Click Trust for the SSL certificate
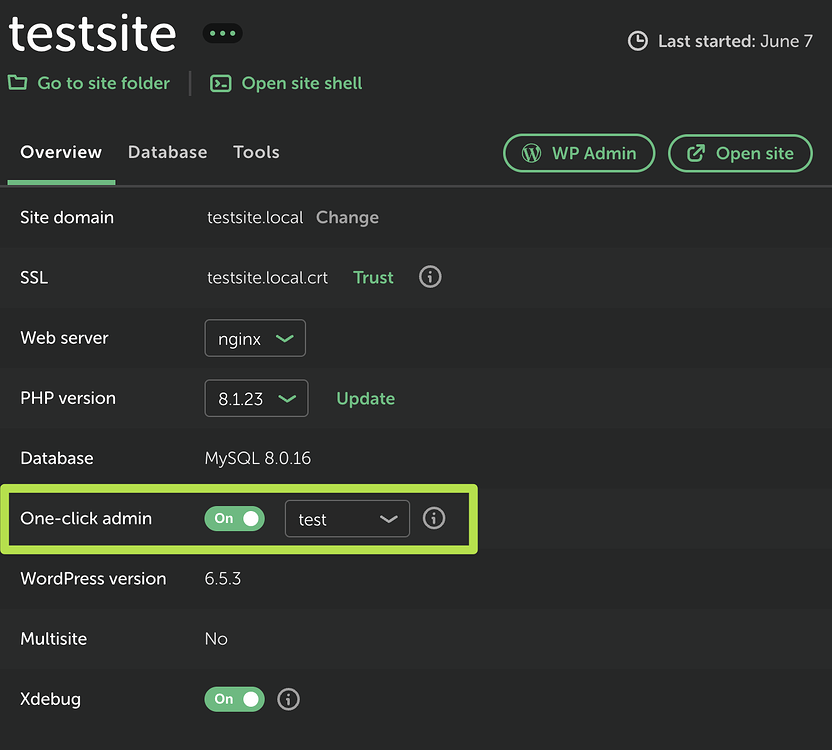The height and width of the screenshot is (750, 832). (x=373, y=277)
